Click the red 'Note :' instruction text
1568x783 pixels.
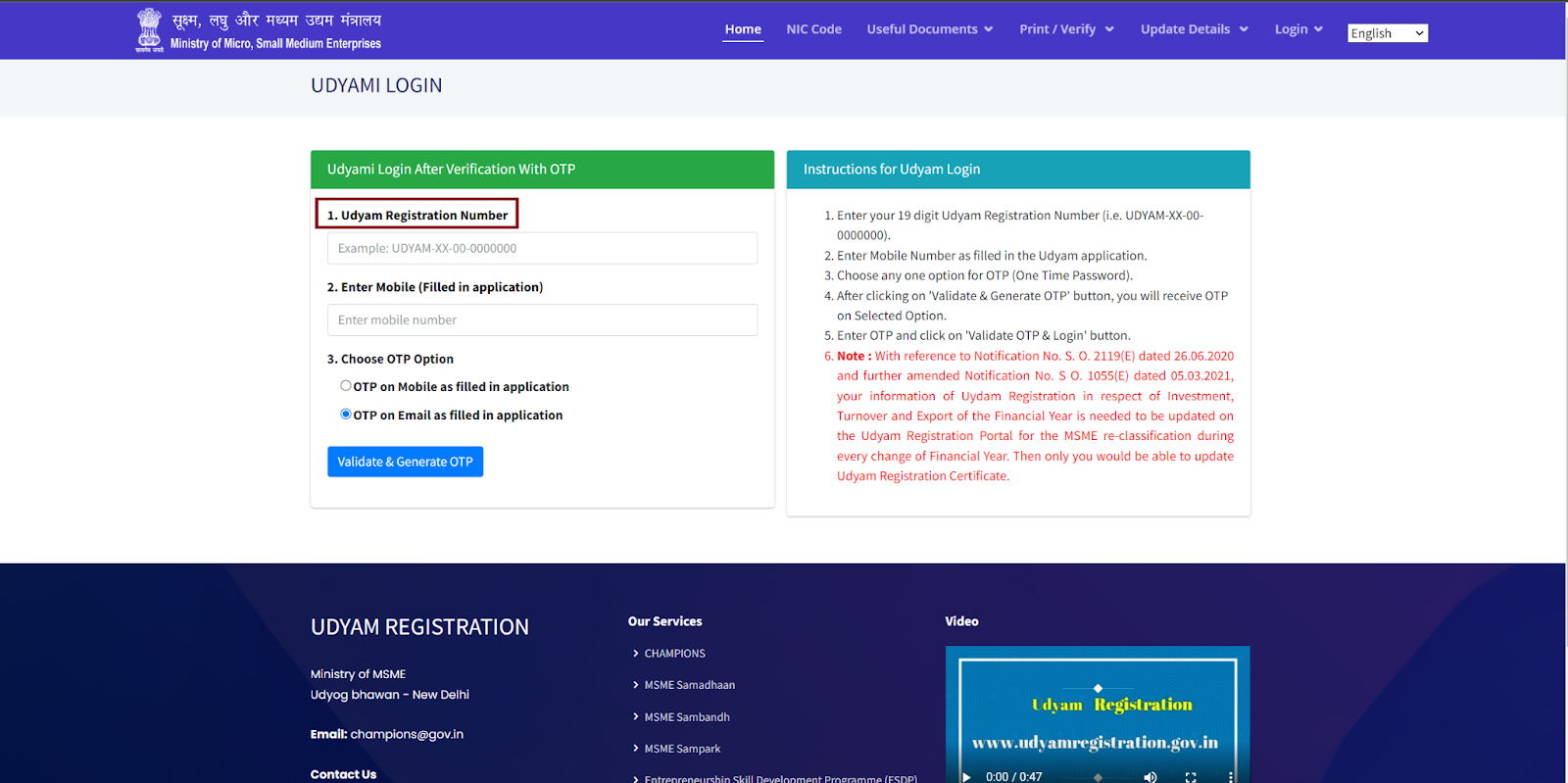854,356
